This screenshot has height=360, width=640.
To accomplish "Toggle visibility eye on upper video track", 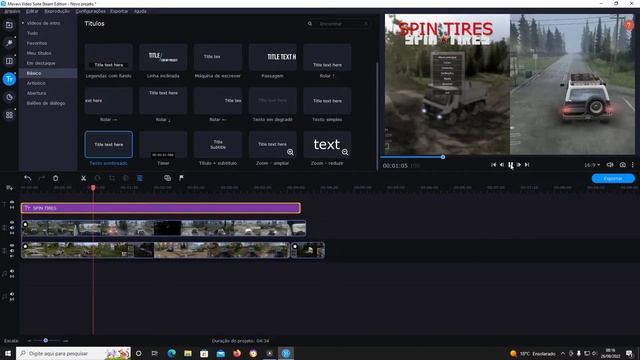I will pyautogui.click(x=12, y=223).
